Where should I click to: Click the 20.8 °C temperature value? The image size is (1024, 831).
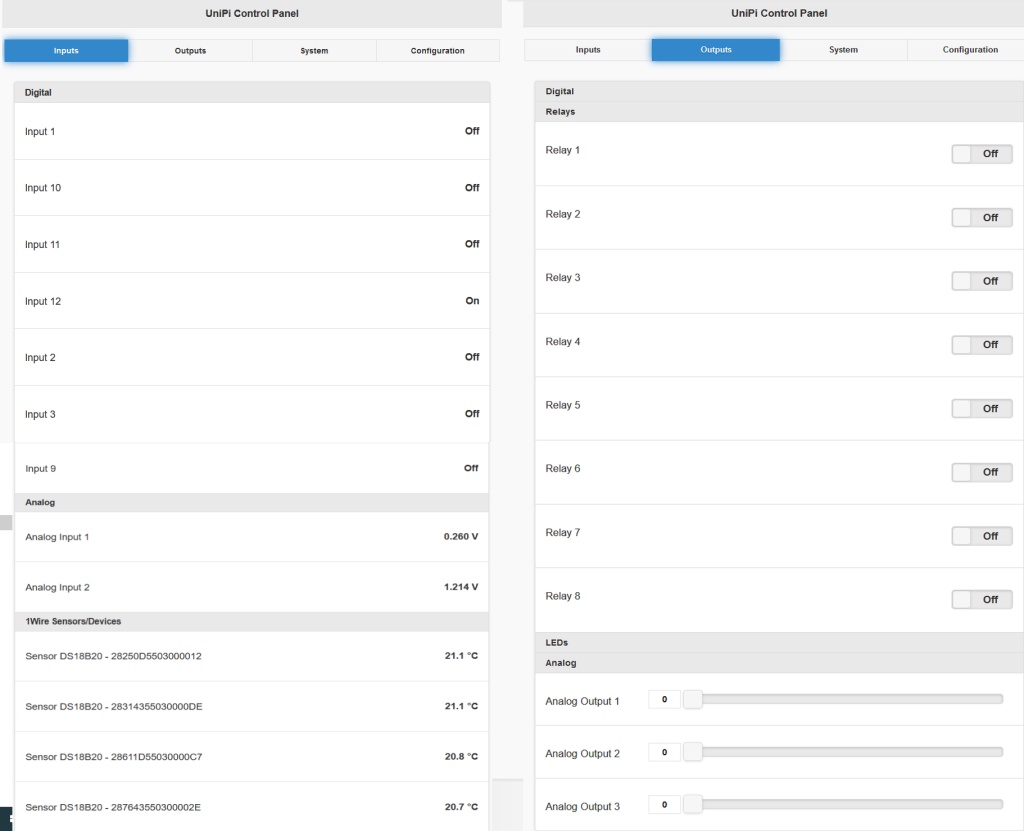[461, 756]
